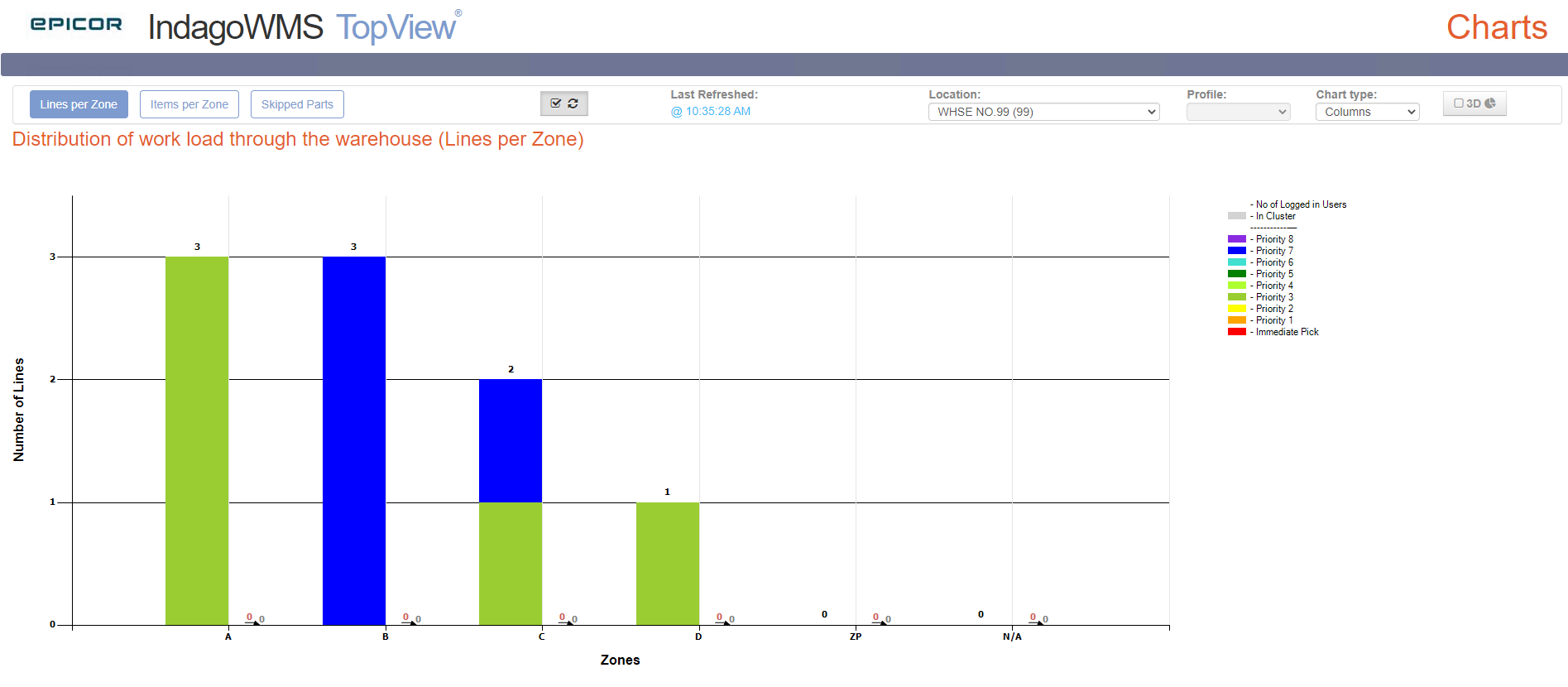Click green Priority 3 segment in Zone C
This screenshot has height=687, width=1568.
coord(511,564)
